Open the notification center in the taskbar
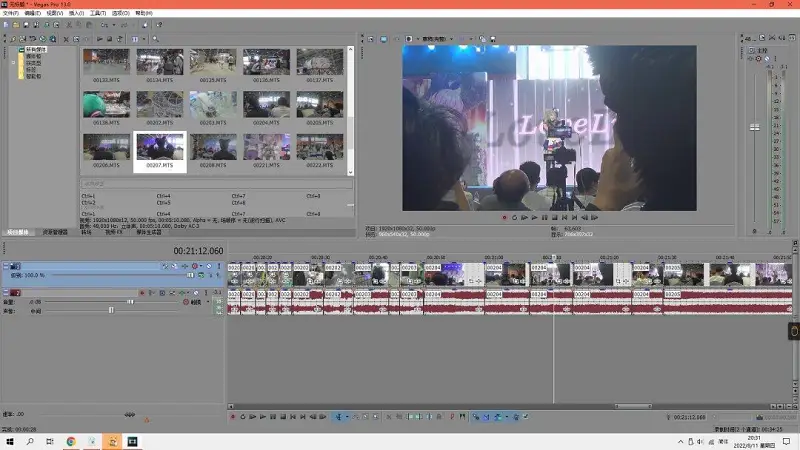Viewport: 800px width, 450px height. point(787,441)
